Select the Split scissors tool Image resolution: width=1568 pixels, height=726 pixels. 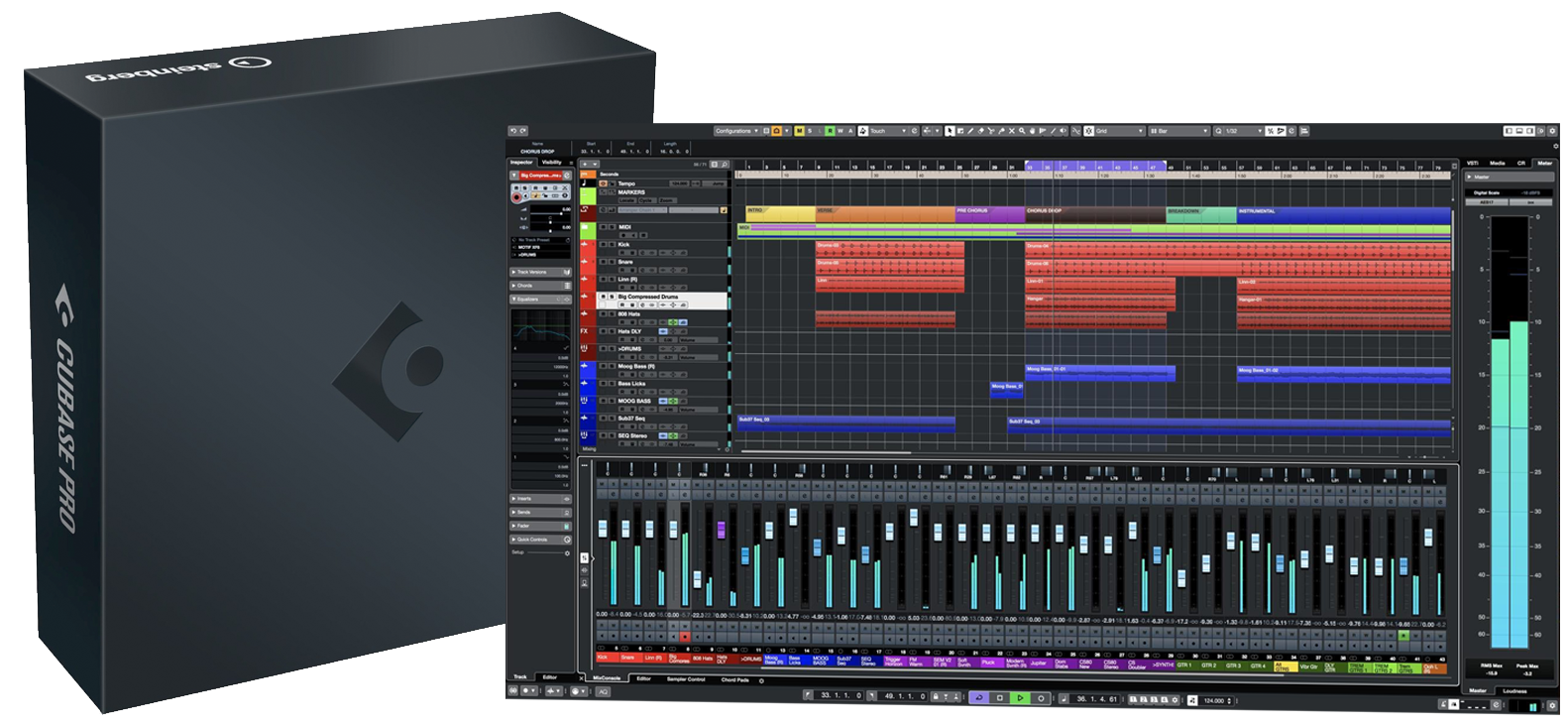click(991, 131)
